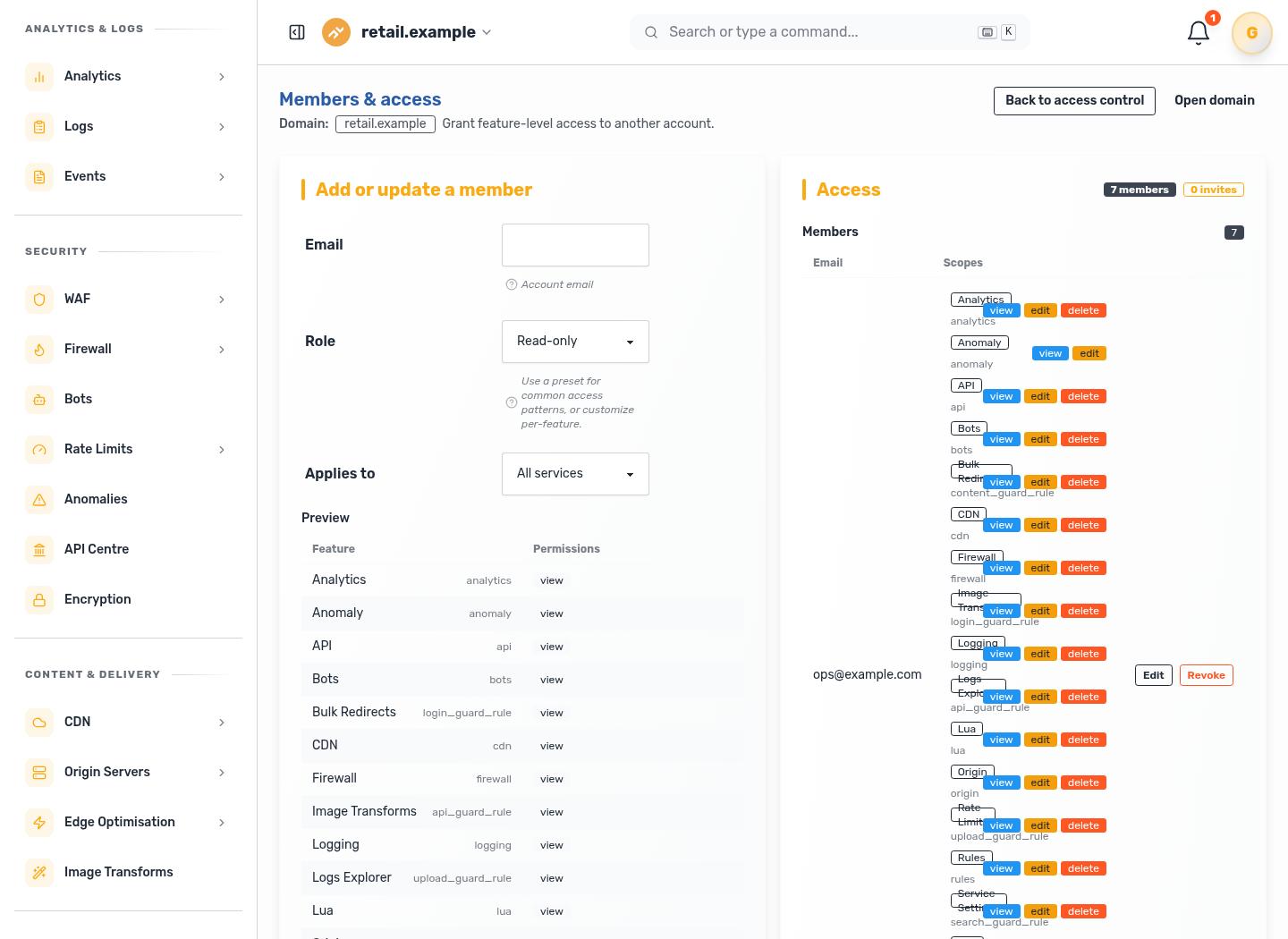Click the 7 members badge
The image size is (1288, 939).
(x=1140, y=190)
